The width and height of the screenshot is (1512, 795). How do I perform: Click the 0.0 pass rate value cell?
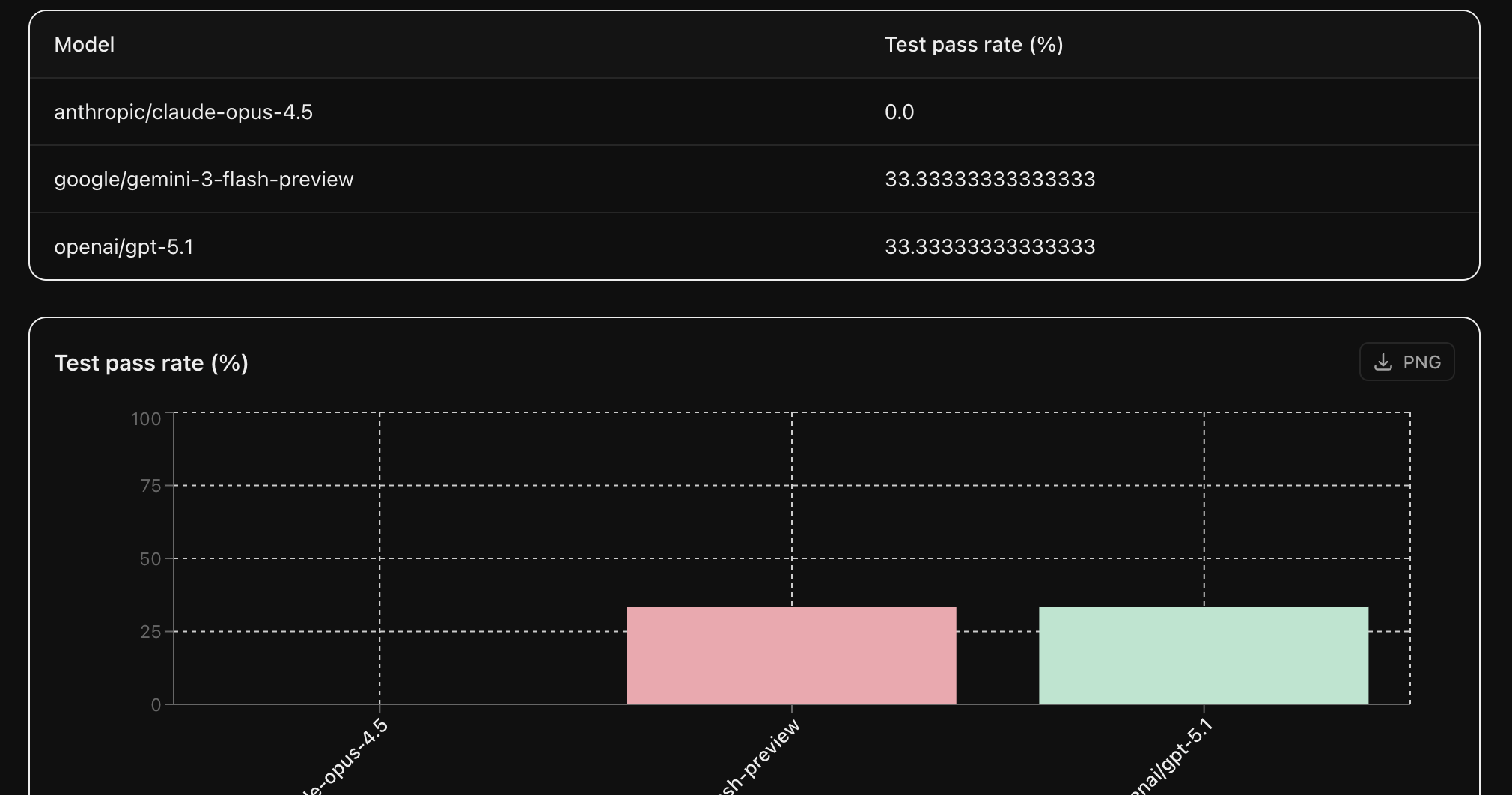898,112
